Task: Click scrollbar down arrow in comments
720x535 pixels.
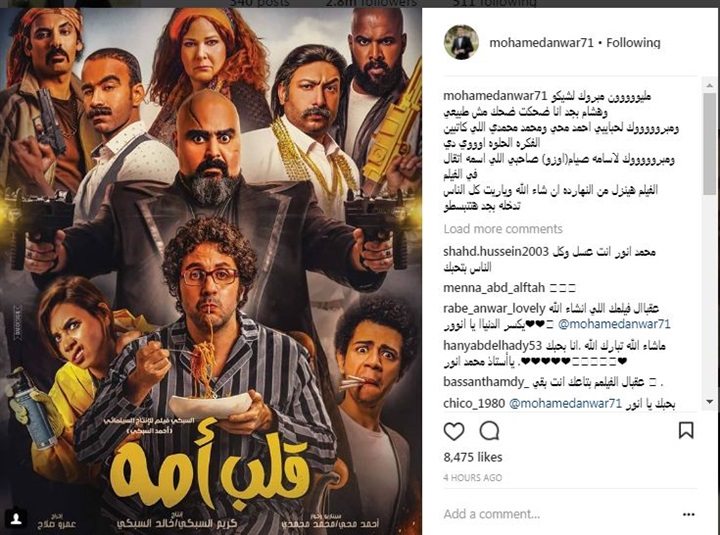Action: coord(709,402)
